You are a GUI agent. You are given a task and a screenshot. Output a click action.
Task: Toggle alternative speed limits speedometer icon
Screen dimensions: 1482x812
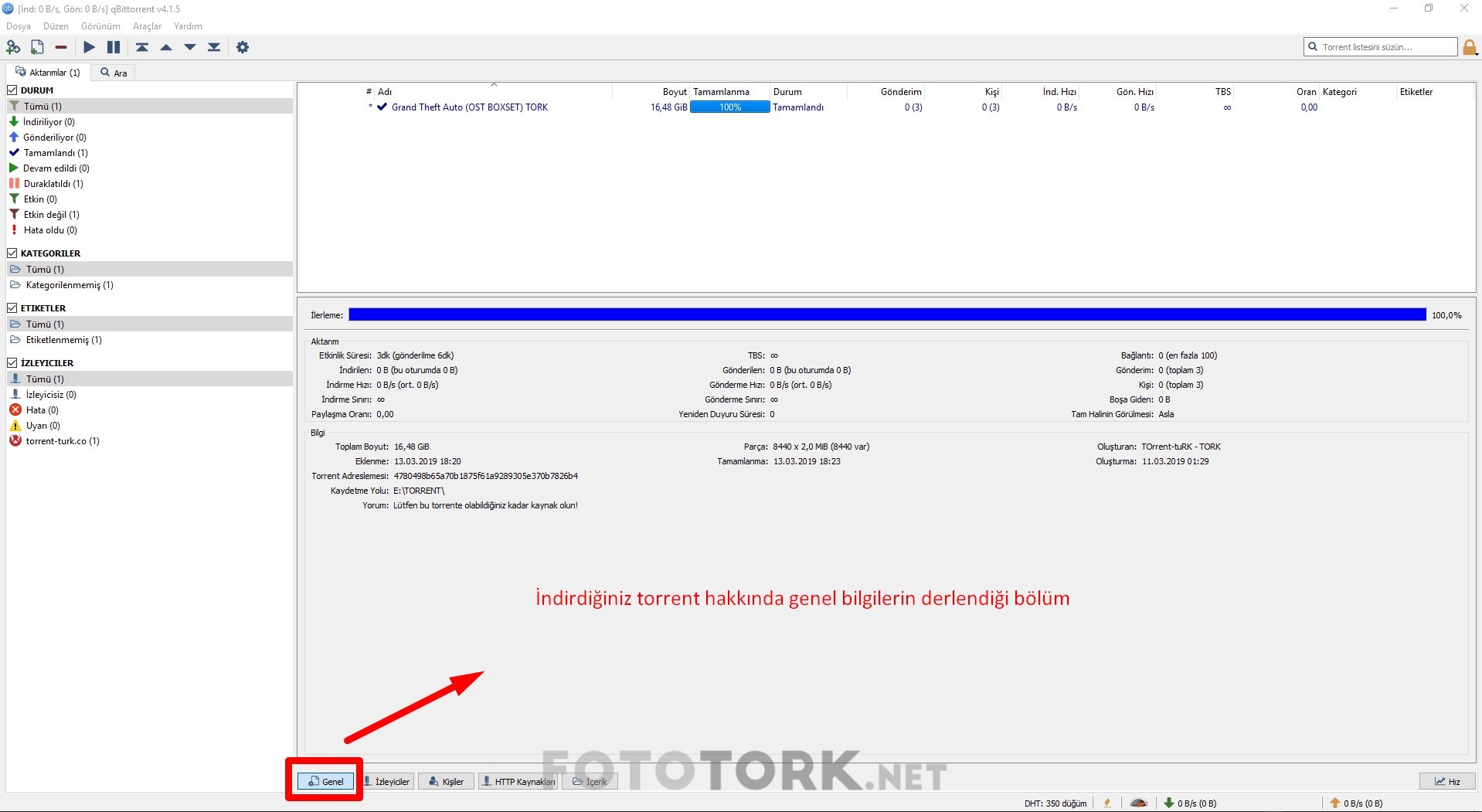pyautogui.click(x=1138, y=803)
